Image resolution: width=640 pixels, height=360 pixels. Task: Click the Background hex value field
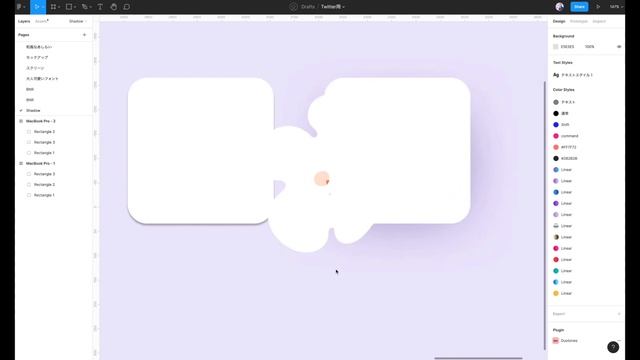568,47
